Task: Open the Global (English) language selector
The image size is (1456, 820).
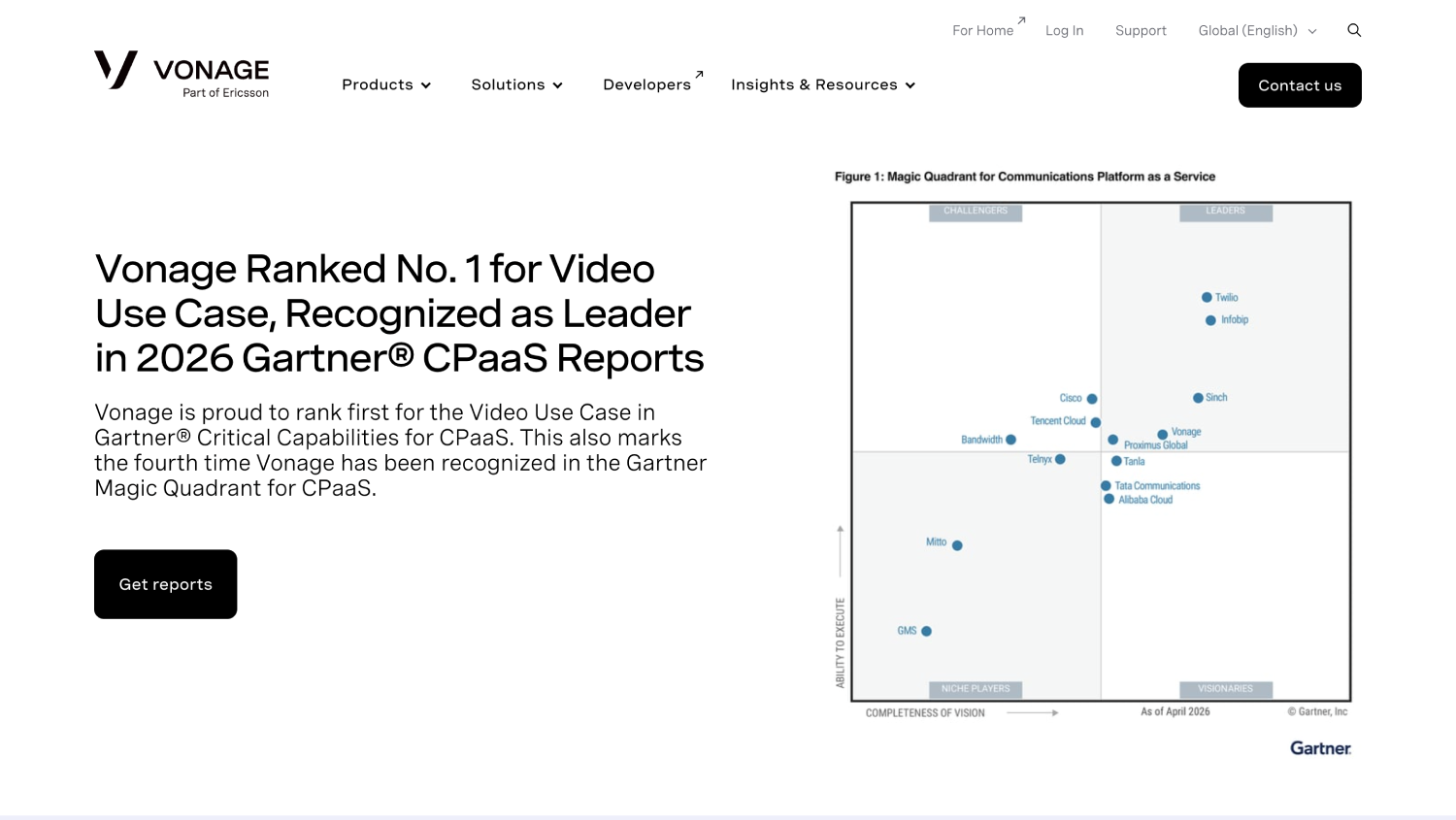Action: coord(1258,31)
